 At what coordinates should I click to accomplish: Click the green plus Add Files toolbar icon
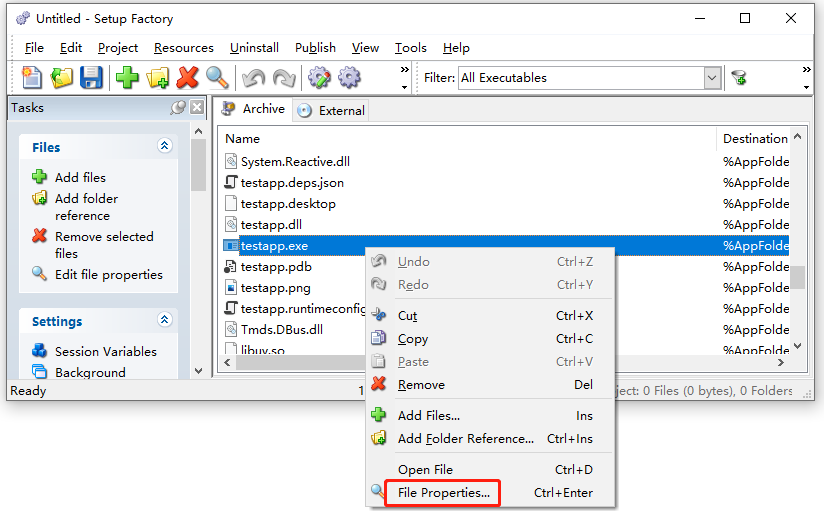coord(127,77)
